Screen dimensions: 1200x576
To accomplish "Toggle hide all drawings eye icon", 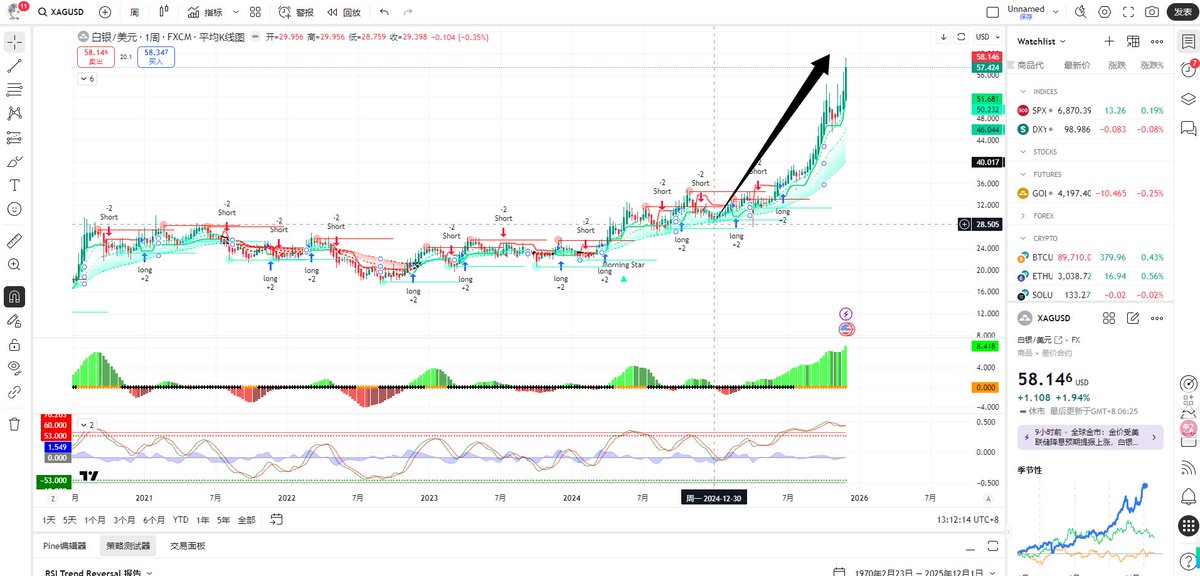I will point(15,367).
